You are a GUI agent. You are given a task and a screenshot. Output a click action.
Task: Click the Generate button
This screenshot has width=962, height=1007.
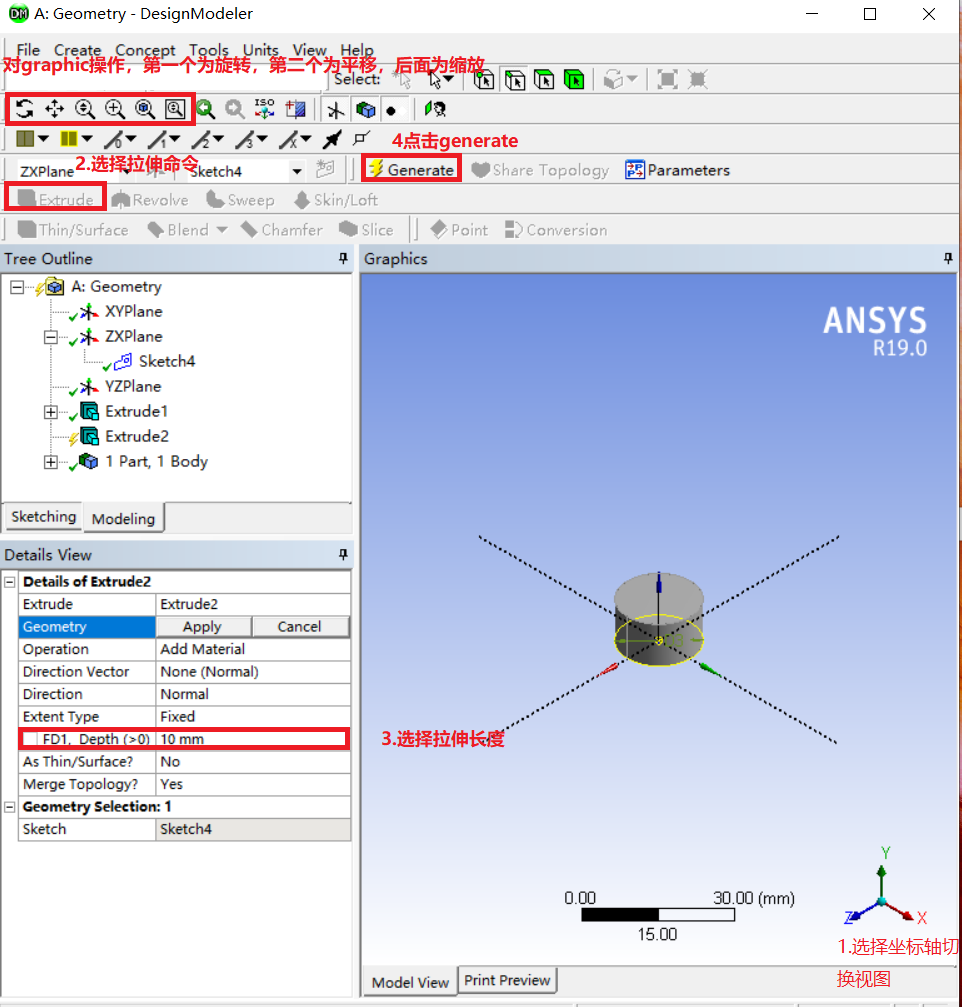tap(412, 170)
